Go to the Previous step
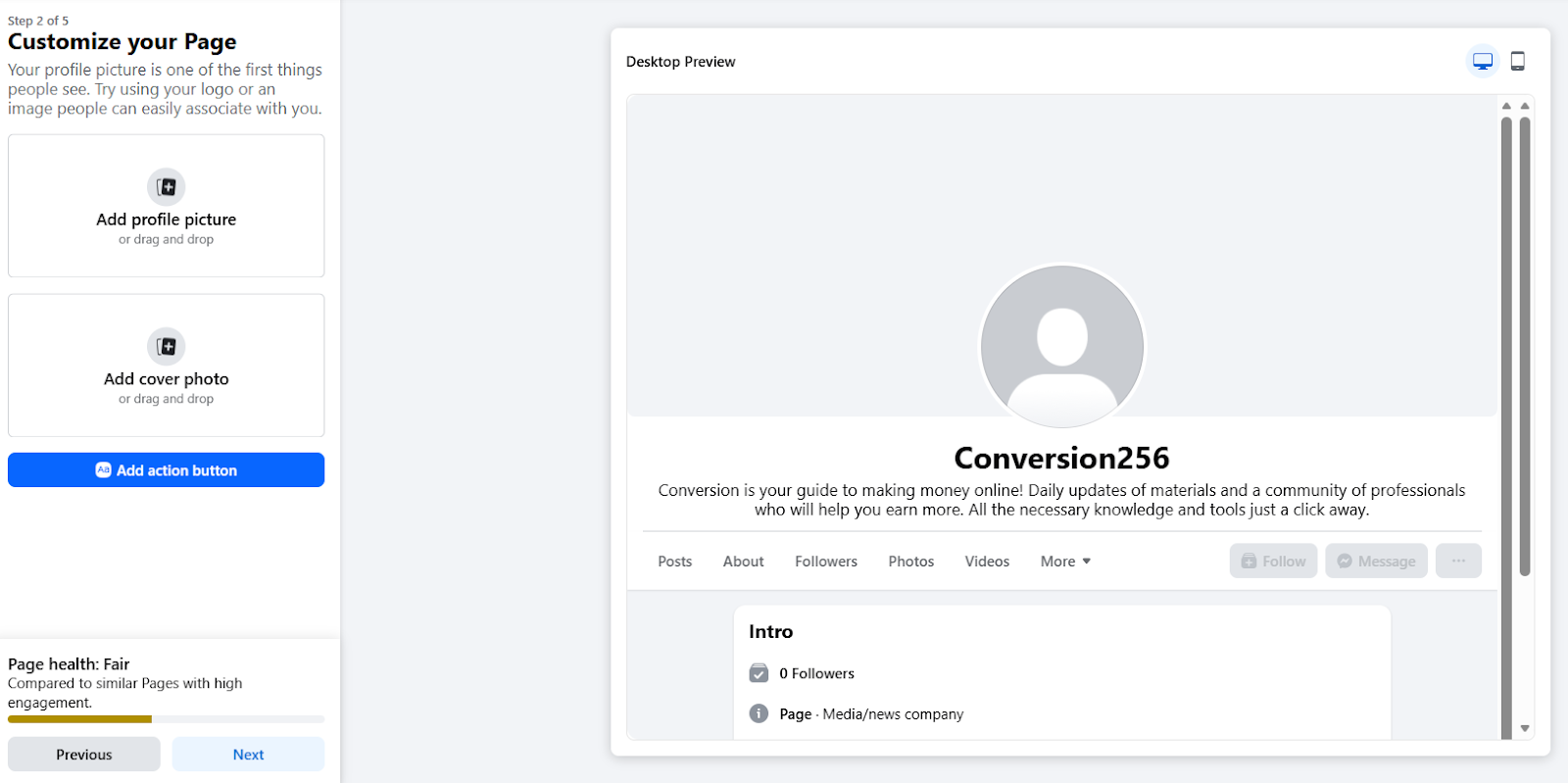The height and width of the screenshot is (783, 1568). [83, 755]
